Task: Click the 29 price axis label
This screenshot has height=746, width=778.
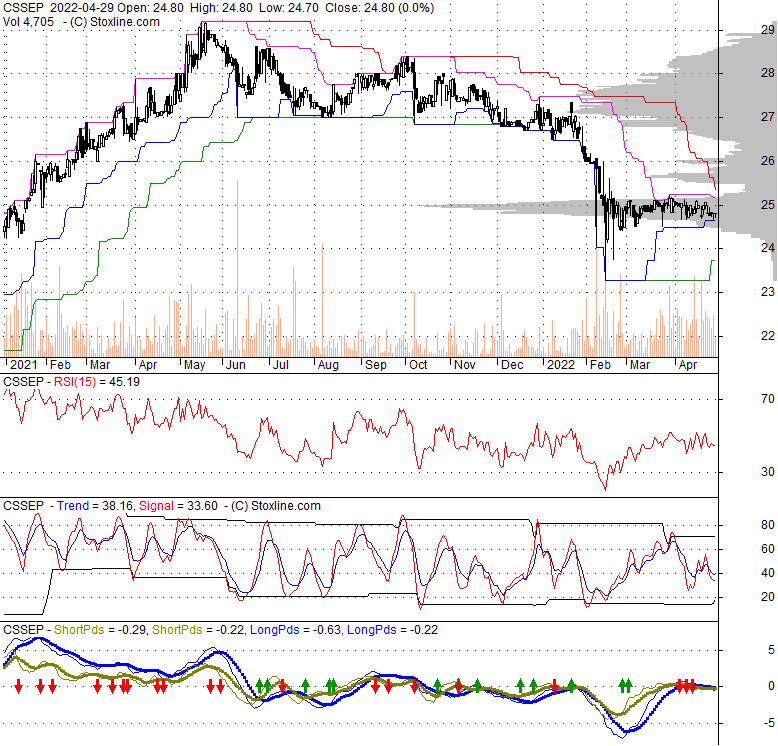Action: pyautogui.click(x=768, y=30)
